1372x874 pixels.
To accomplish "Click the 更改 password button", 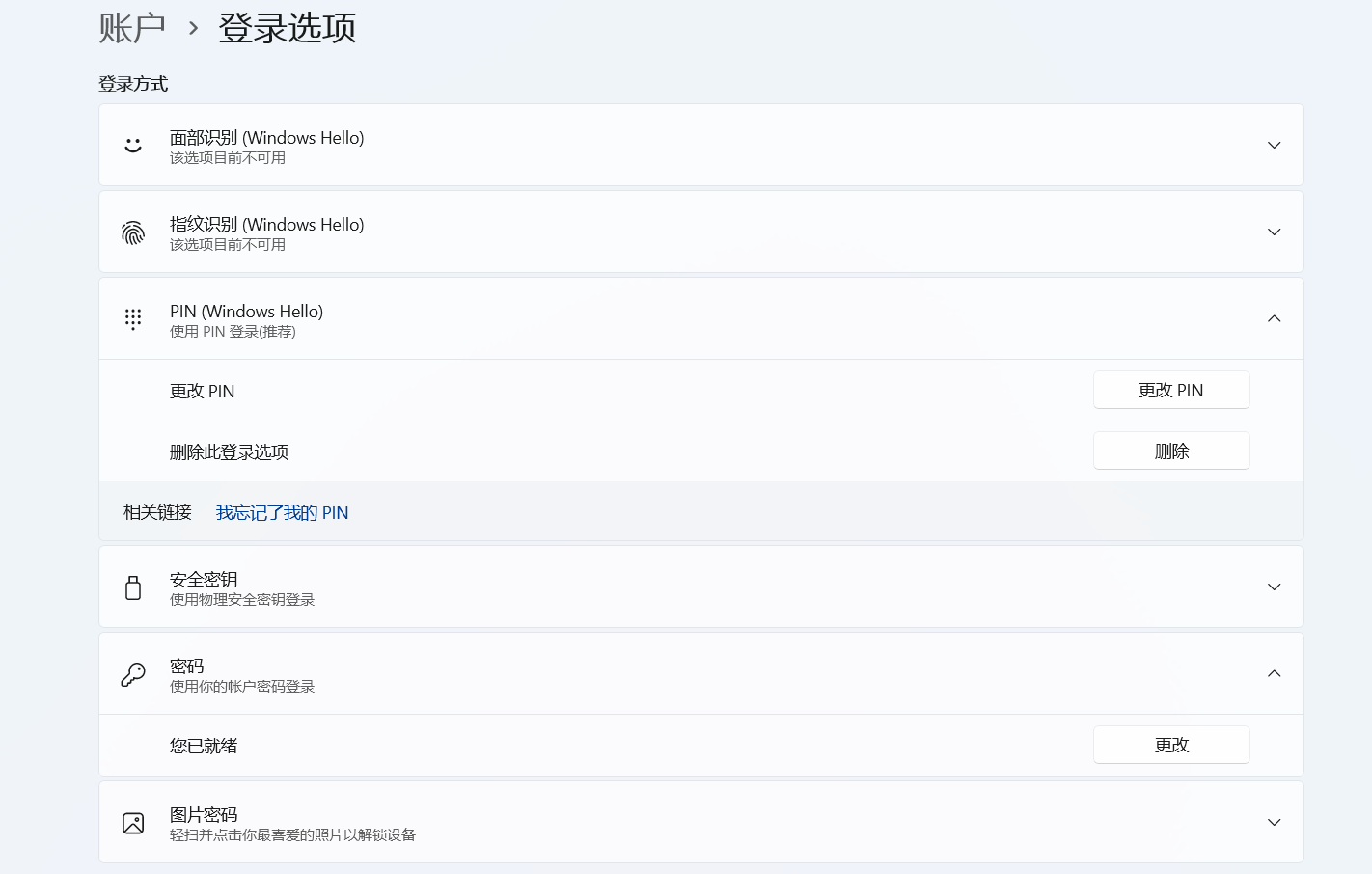I will click(x=1171, y=745).
